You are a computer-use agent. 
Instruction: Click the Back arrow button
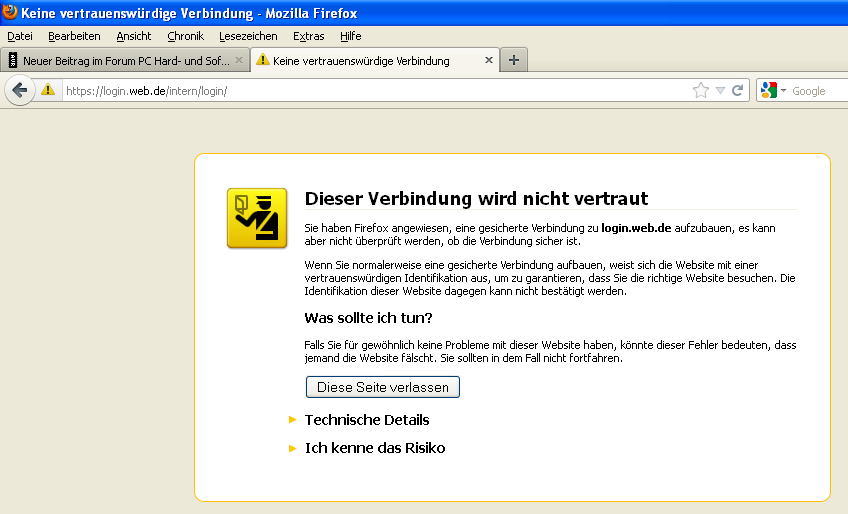click(x=20, y=90)
